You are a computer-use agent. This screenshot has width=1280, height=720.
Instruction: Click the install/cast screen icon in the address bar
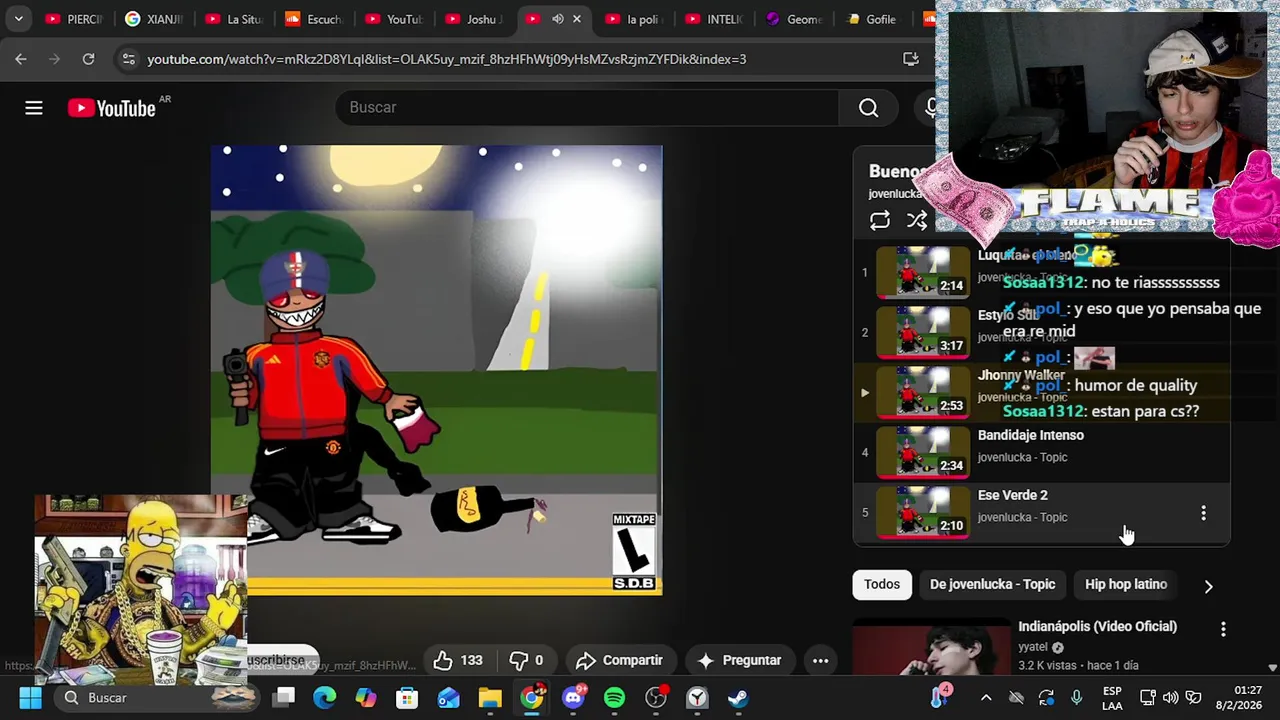click(911, 59)
